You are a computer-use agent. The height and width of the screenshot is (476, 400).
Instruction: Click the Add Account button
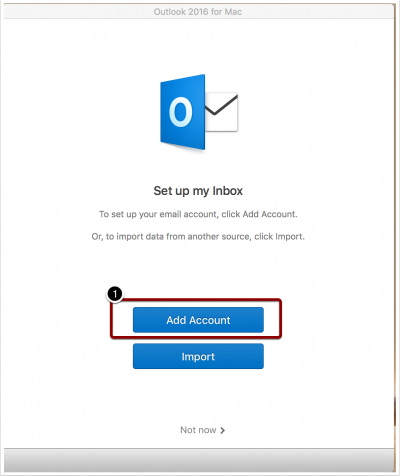point(198,320)
